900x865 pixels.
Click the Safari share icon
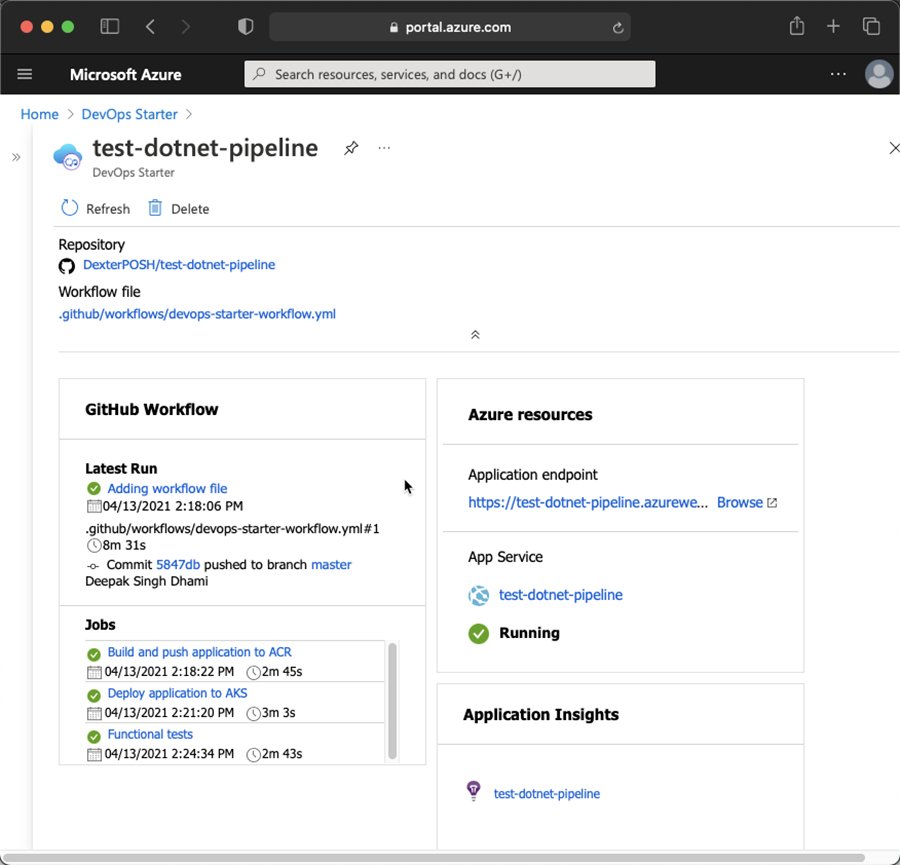click(x=797, y=27)
